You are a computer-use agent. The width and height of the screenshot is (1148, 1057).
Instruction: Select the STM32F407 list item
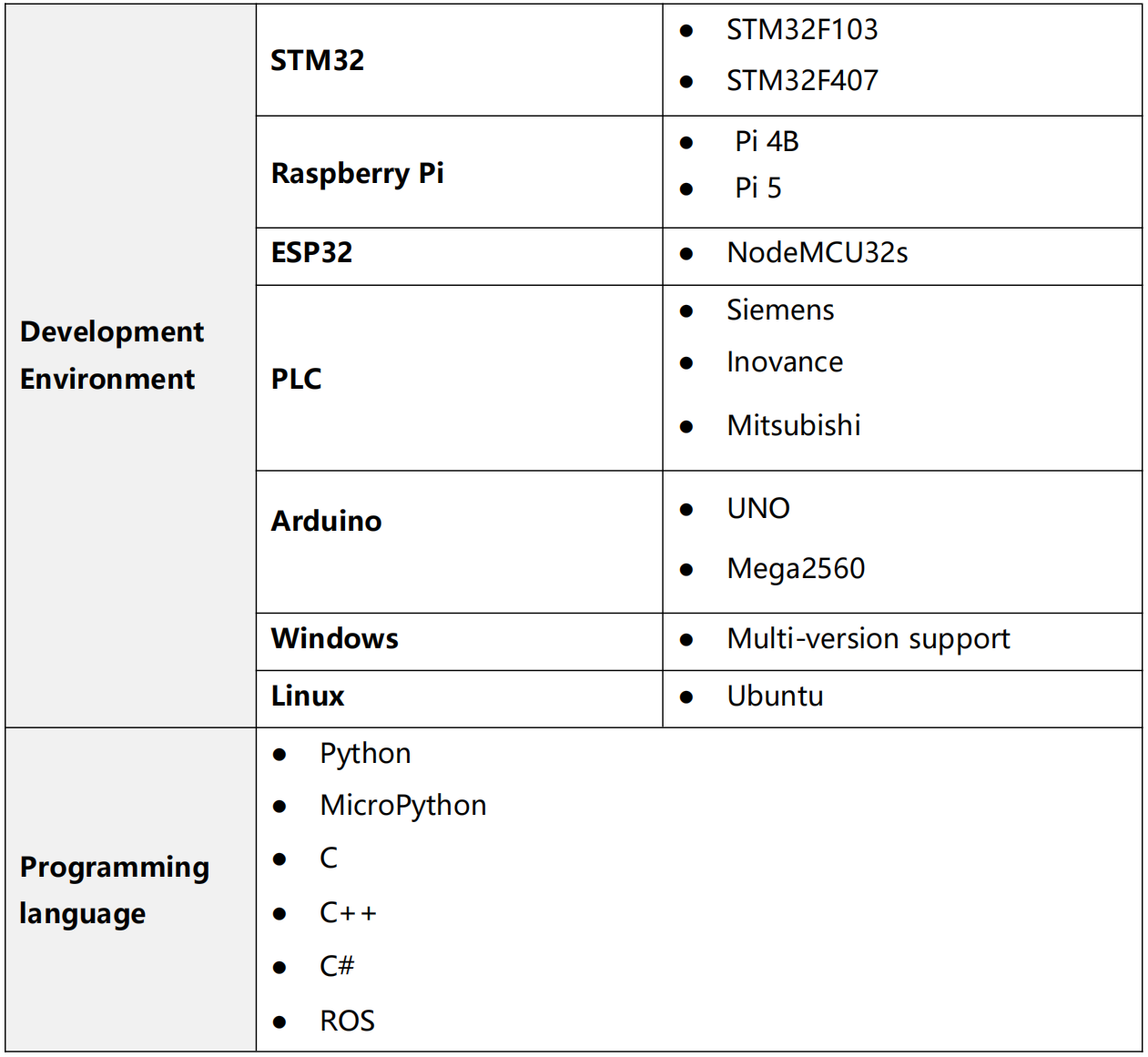tap(801, 81)
